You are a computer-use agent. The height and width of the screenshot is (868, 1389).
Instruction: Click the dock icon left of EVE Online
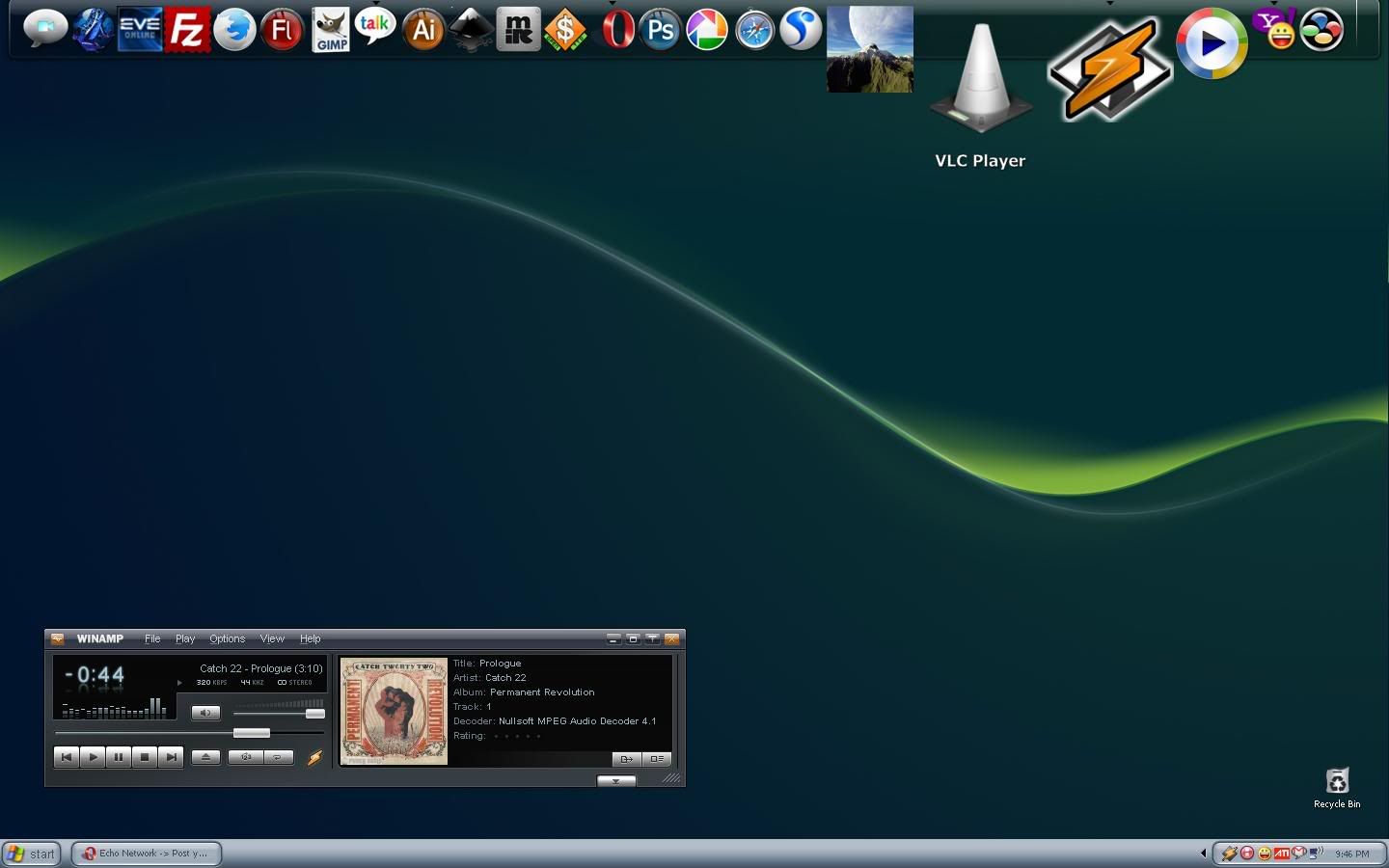point(93,30)
